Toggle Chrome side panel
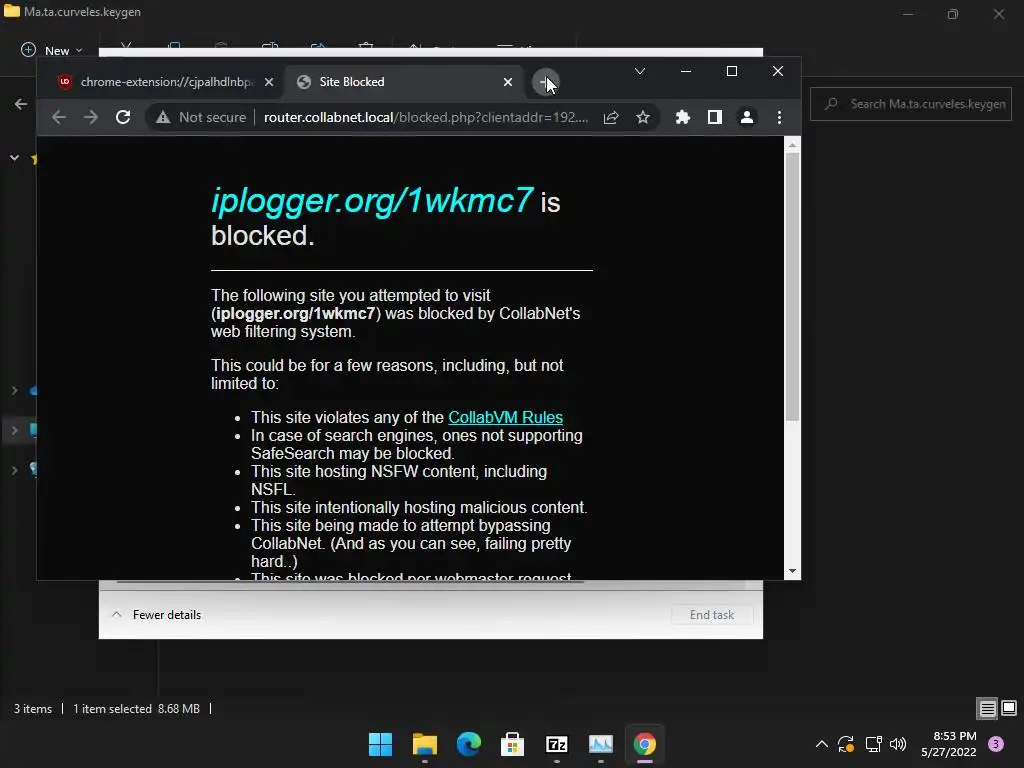This screenshot has width=1024, height=768. 714,118
